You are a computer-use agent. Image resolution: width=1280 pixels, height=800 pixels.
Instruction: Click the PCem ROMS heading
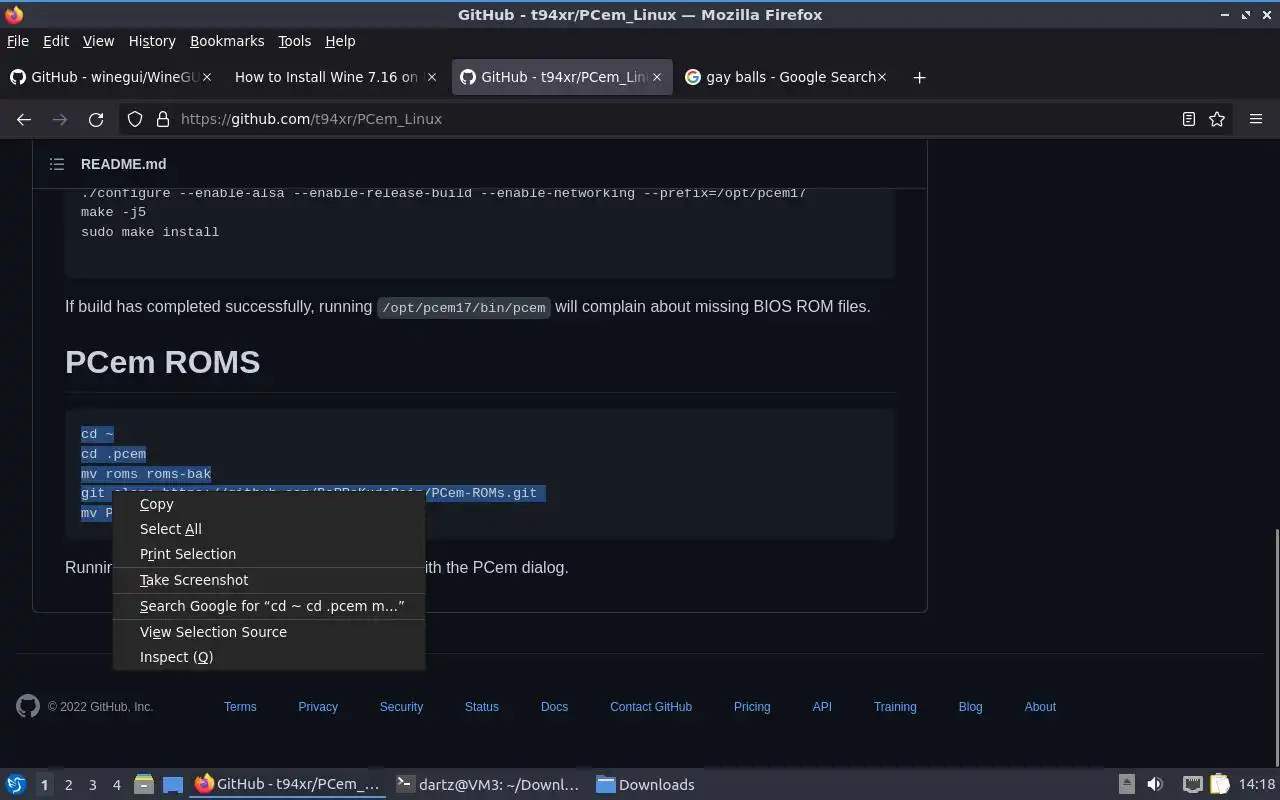(162, 362)
